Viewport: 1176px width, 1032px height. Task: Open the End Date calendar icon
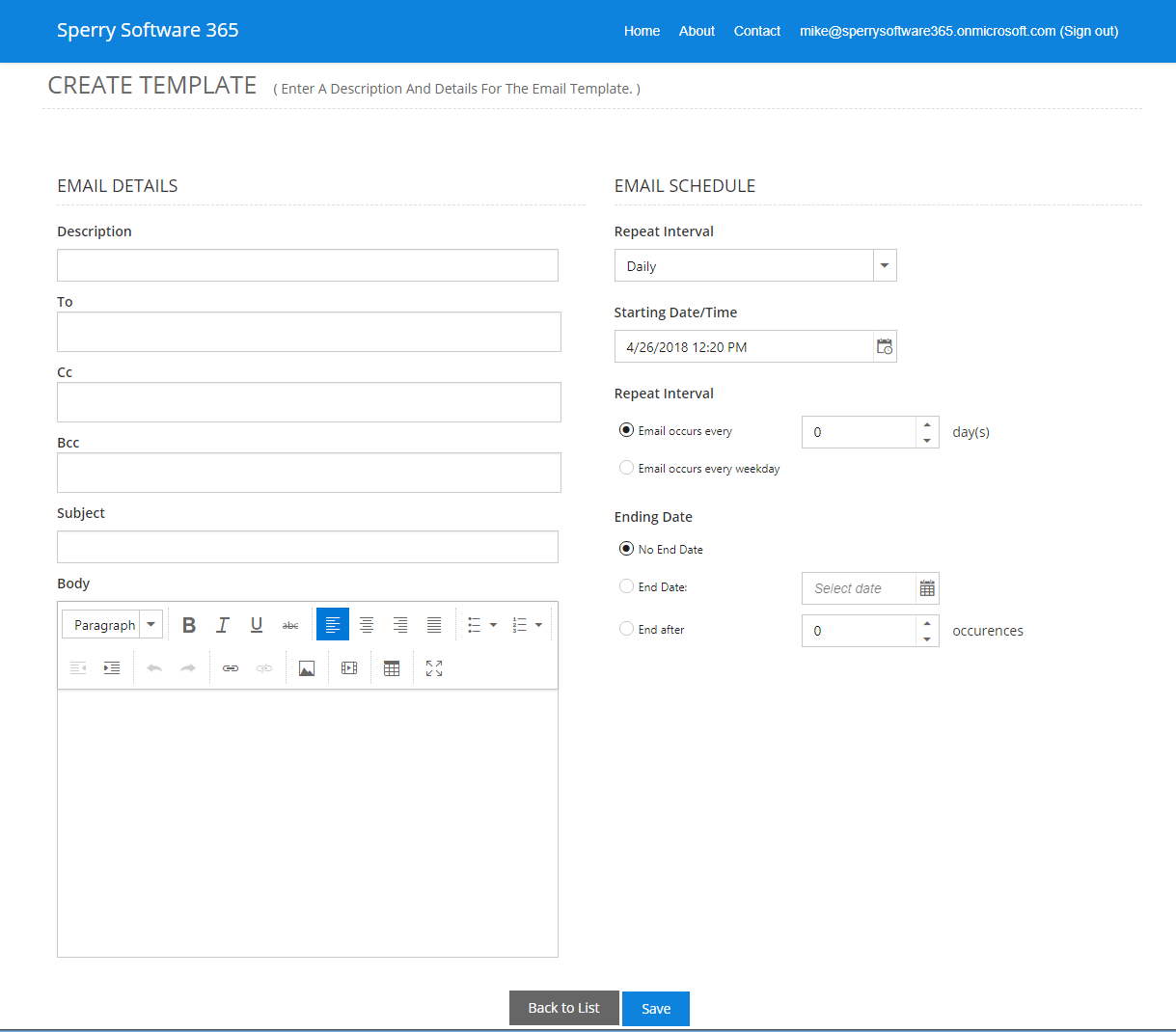[927, 588]
